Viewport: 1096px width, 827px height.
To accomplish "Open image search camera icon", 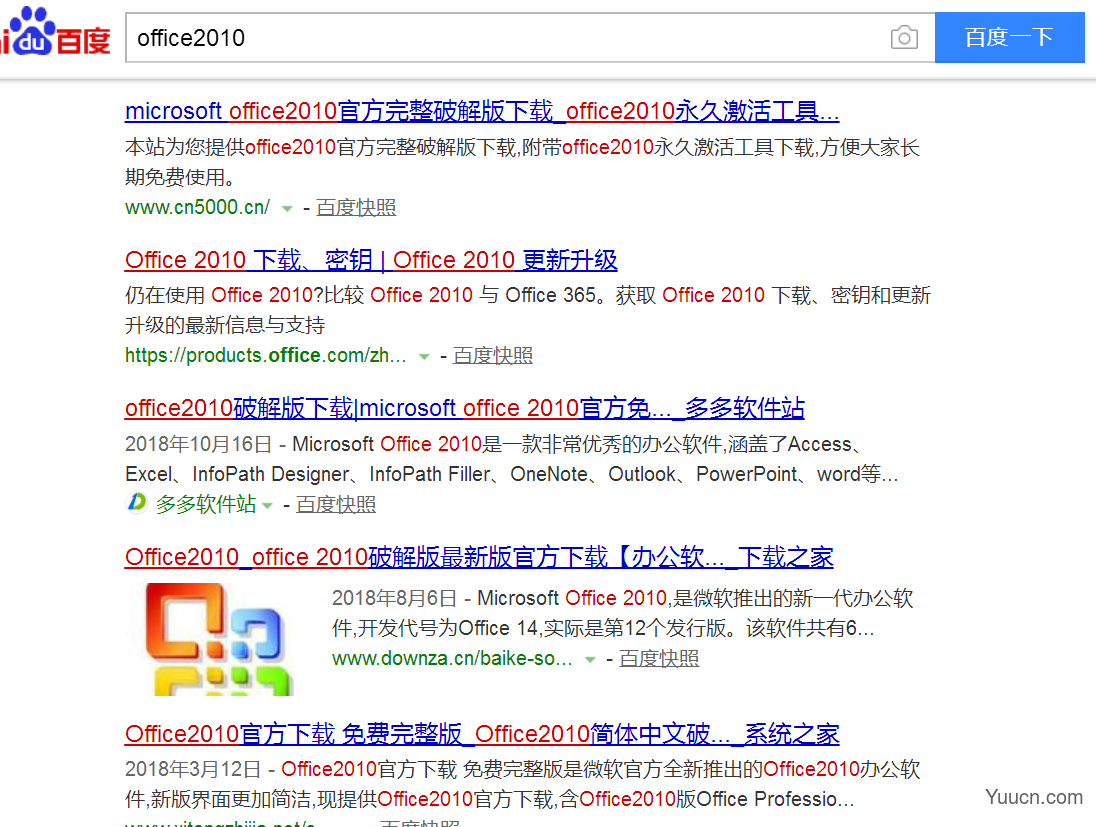I will pos(904,38).
